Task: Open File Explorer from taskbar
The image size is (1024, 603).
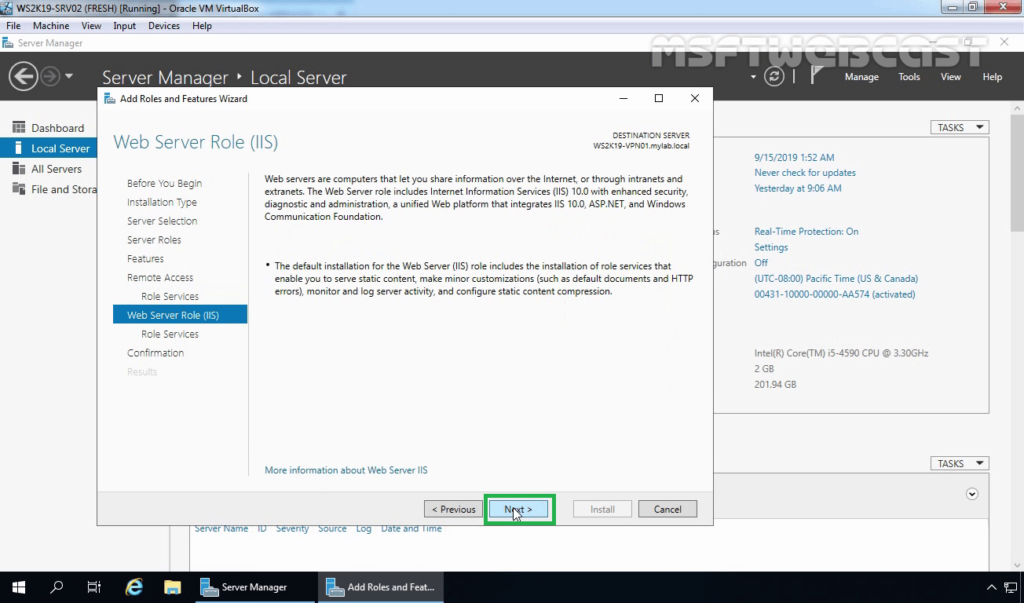Action: point(172,587)
